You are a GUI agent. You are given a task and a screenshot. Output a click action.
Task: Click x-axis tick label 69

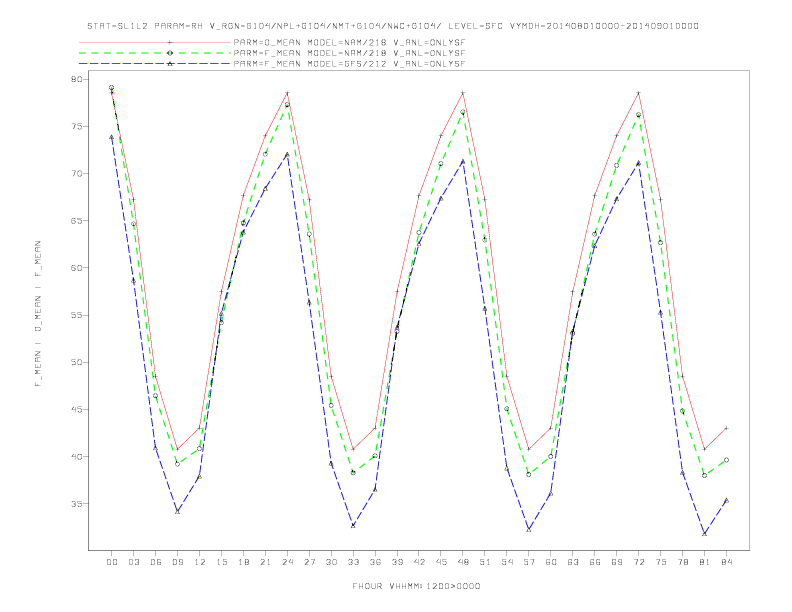[617, 562]
